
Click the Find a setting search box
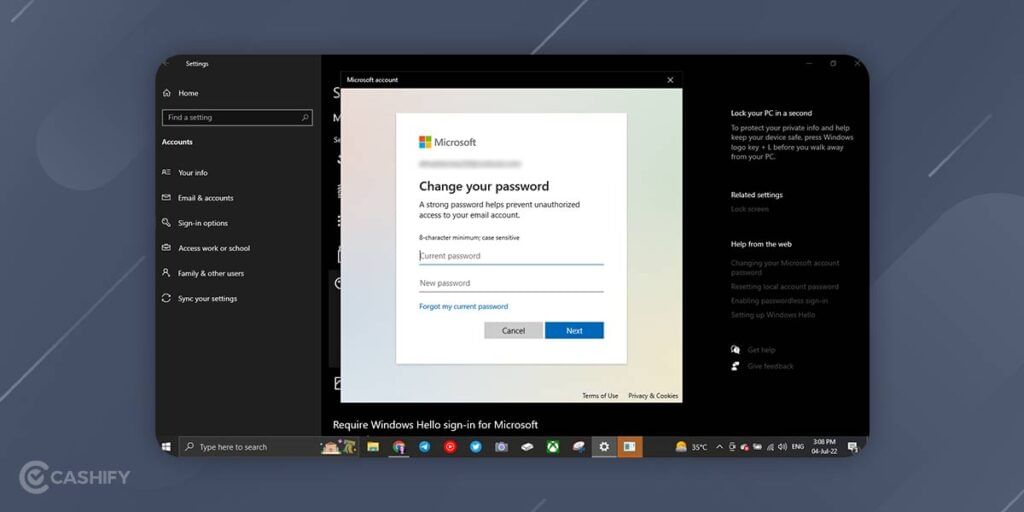pyautogui.click(x=237, y=118)
